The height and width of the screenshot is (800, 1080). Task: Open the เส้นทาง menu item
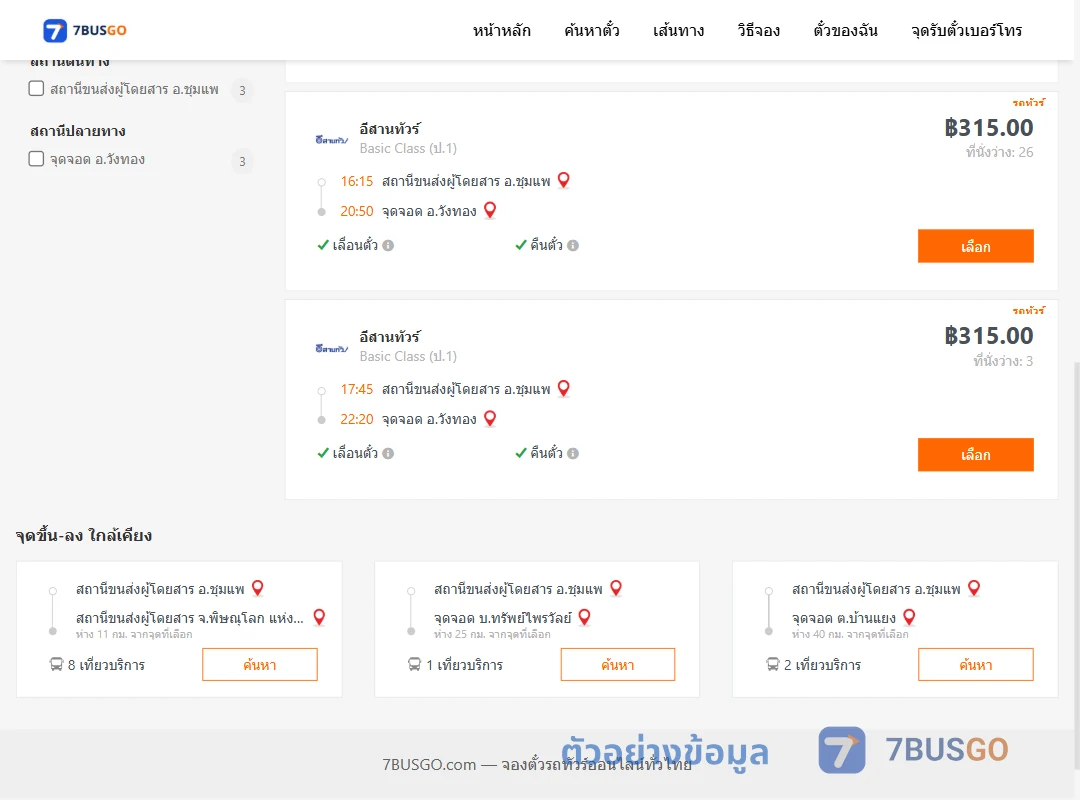point(678,30)
